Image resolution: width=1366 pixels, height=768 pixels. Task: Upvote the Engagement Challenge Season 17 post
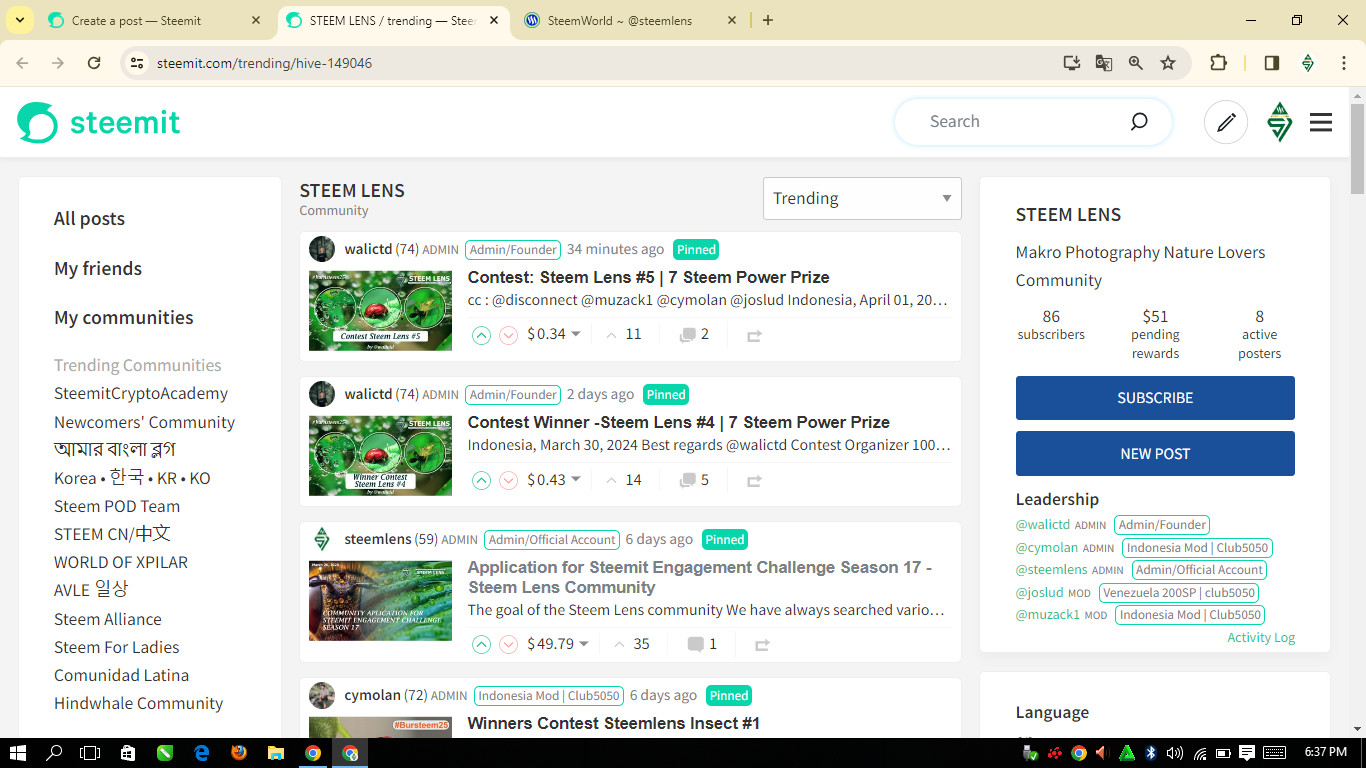pos(481,644)
